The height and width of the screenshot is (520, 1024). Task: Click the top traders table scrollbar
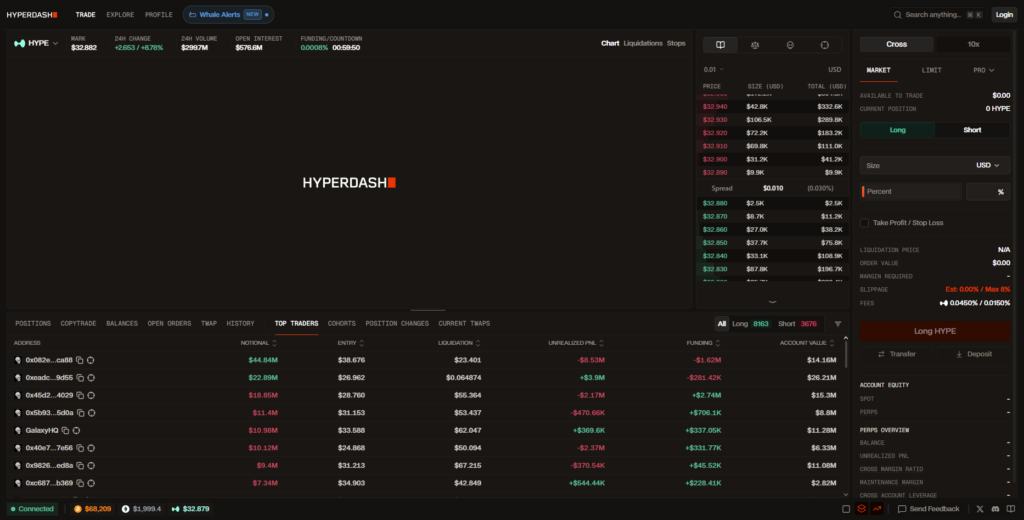pos(846,353)
